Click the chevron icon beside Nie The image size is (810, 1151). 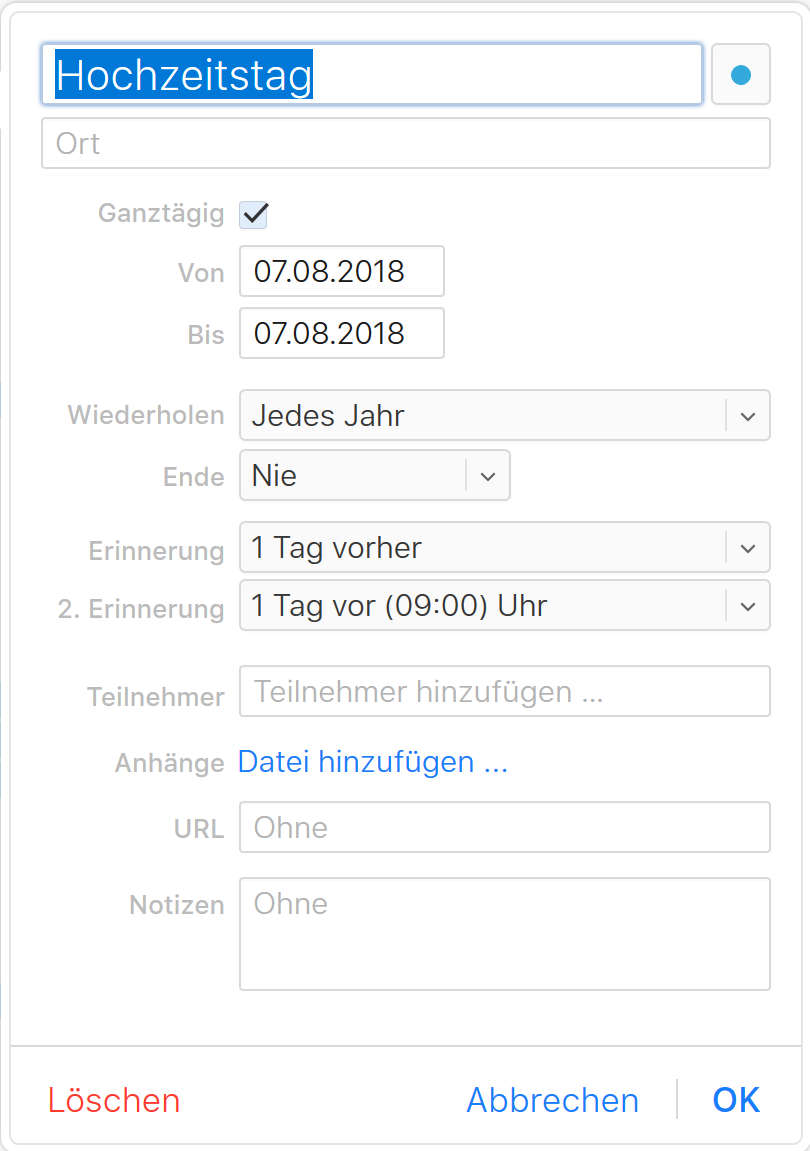point(489,475)
